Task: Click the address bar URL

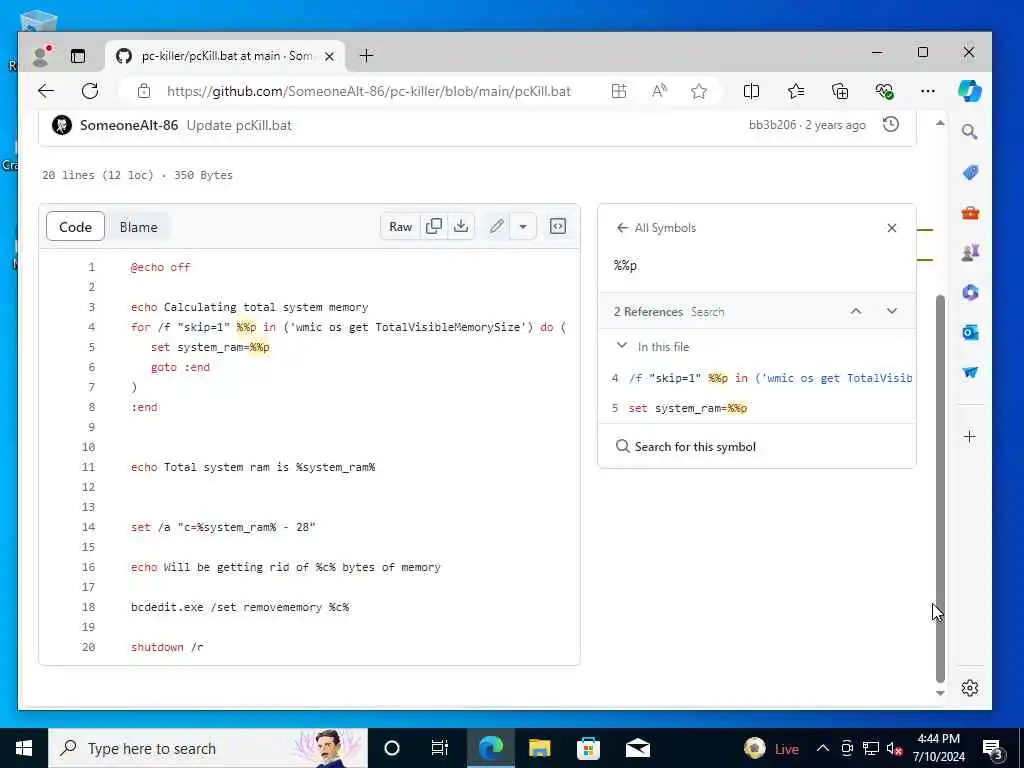Action: (x=369, y=91)
